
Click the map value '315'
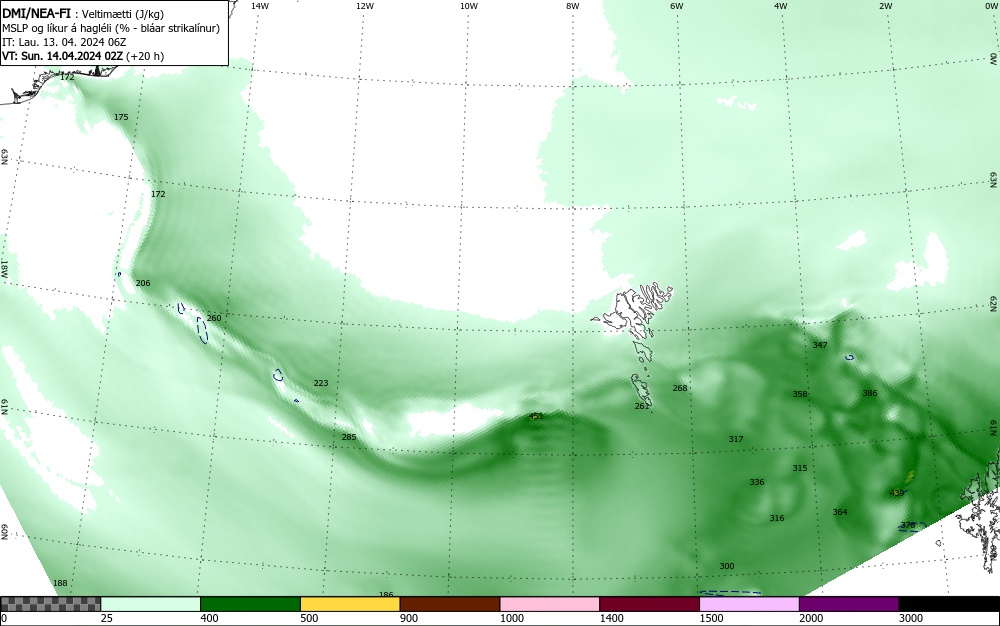pos(800,468)
